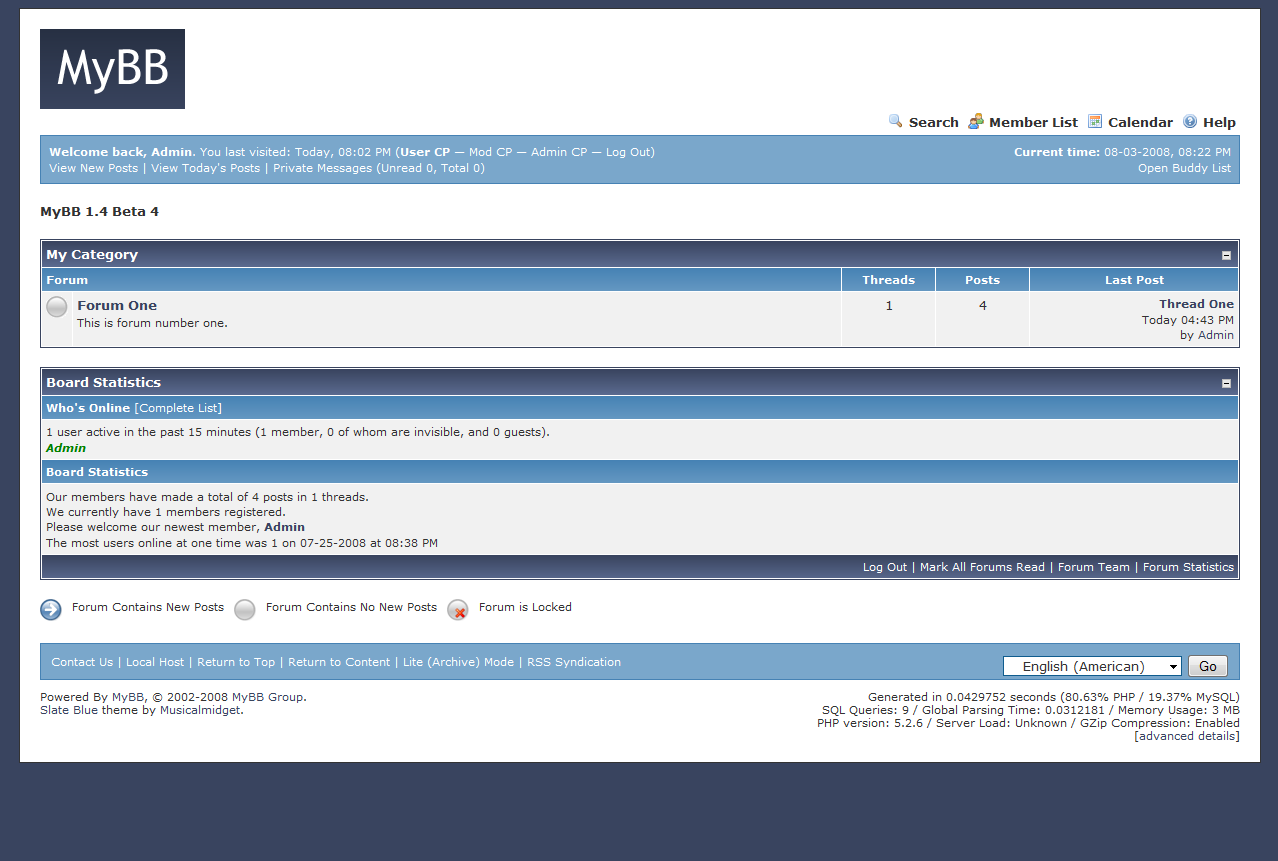Viewport: 1278px width, 861px height.
Task: Click the Forum Contains New Posts legend icon
Action: pyautogui.click(x=51, y=609)
